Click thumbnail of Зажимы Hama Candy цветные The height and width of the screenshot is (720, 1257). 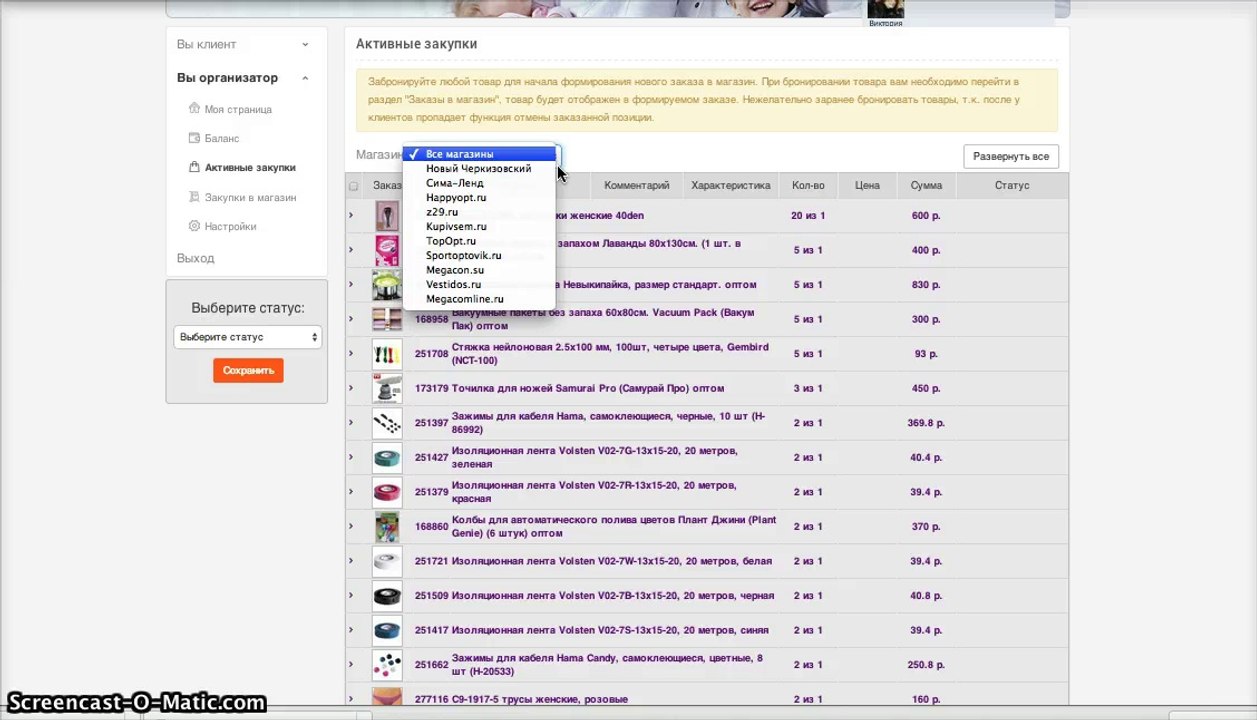387,665
